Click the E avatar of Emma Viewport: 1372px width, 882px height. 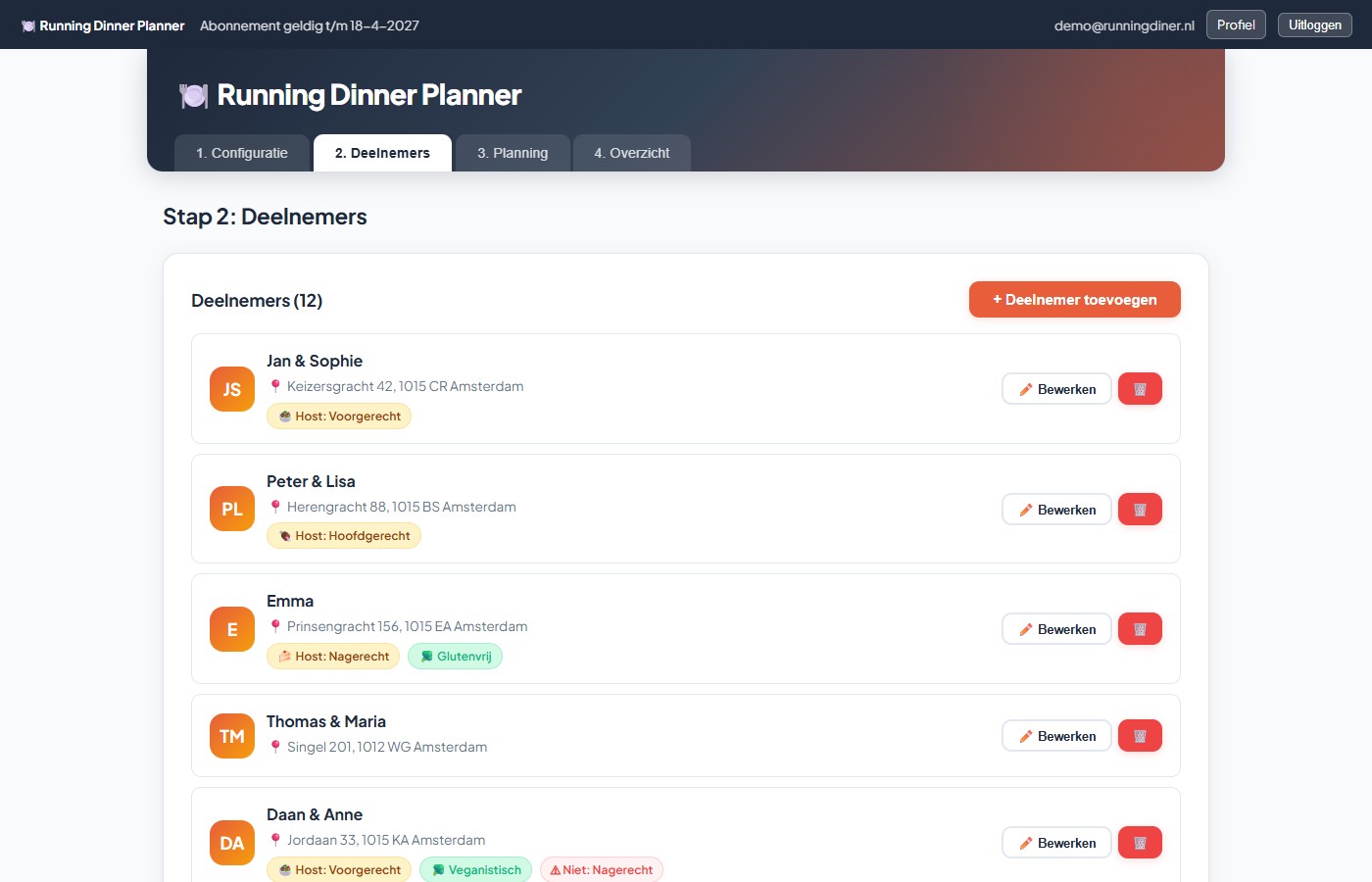click(x=232, y=629)
